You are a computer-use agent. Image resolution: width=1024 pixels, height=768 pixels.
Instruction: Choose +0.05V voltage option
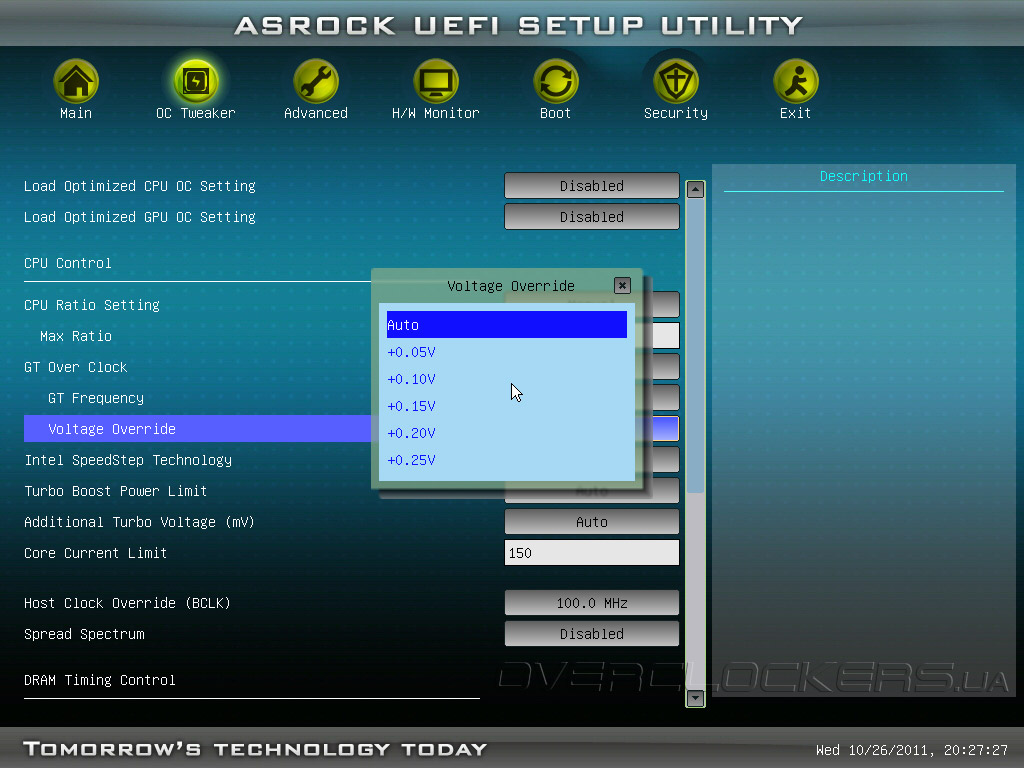pyautogui.click(x=507, y=352)
